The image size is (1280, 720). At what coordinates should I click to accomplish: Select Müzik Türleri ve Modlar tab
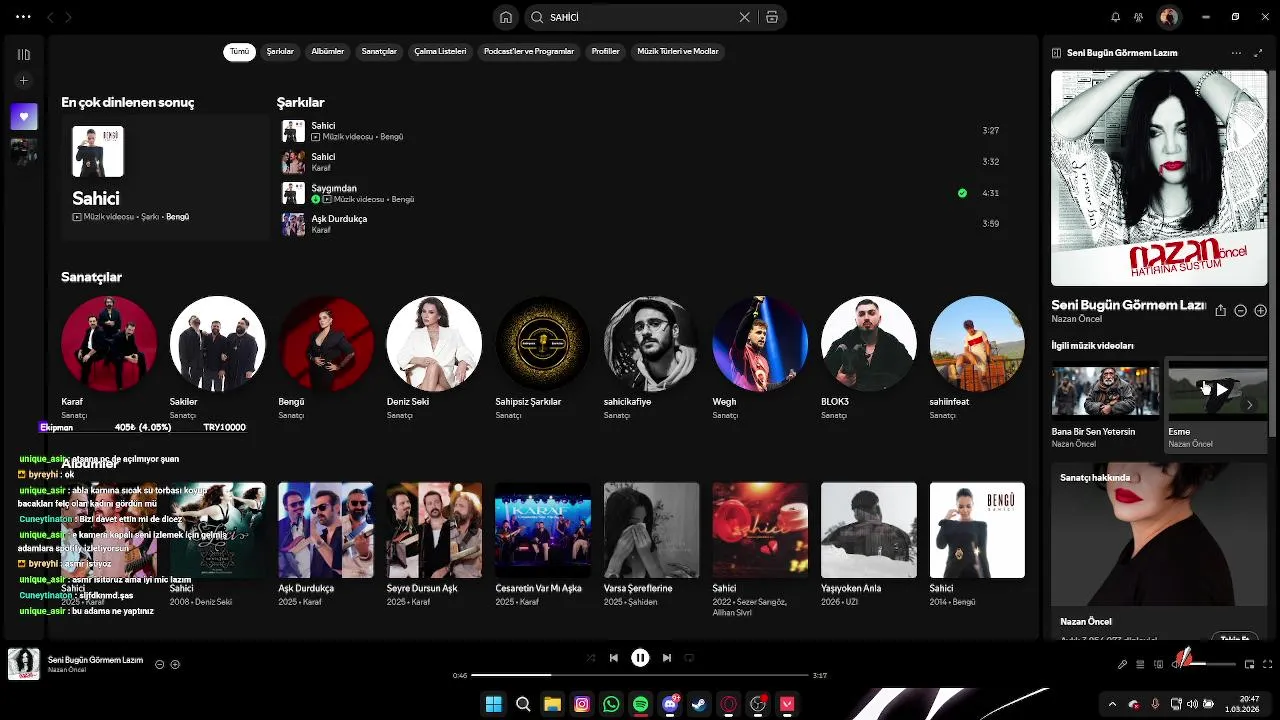[x=678, y=51]
